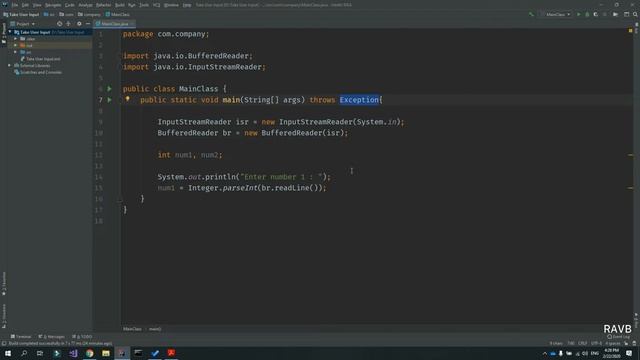Open the Terminal tool window

[x=21, y=337]
